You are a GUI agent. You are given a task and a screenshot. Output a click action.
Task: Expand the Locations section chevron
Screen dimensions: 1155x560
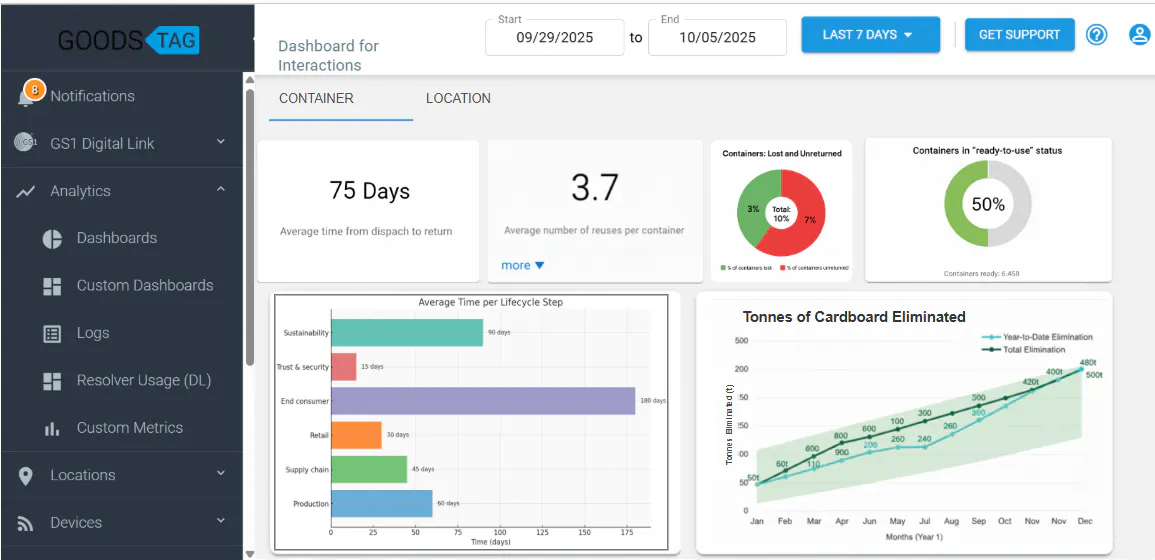tap(221, 474)
